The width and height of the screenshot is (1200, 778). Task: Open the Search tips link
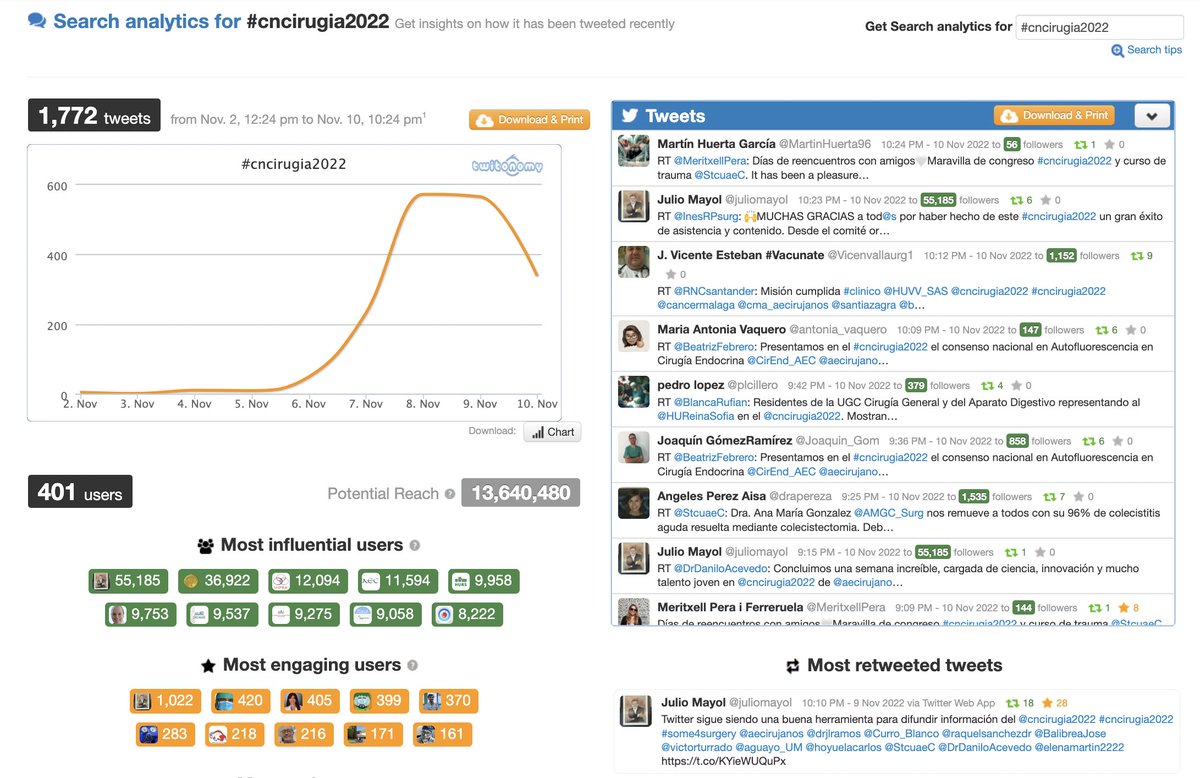1154,50
